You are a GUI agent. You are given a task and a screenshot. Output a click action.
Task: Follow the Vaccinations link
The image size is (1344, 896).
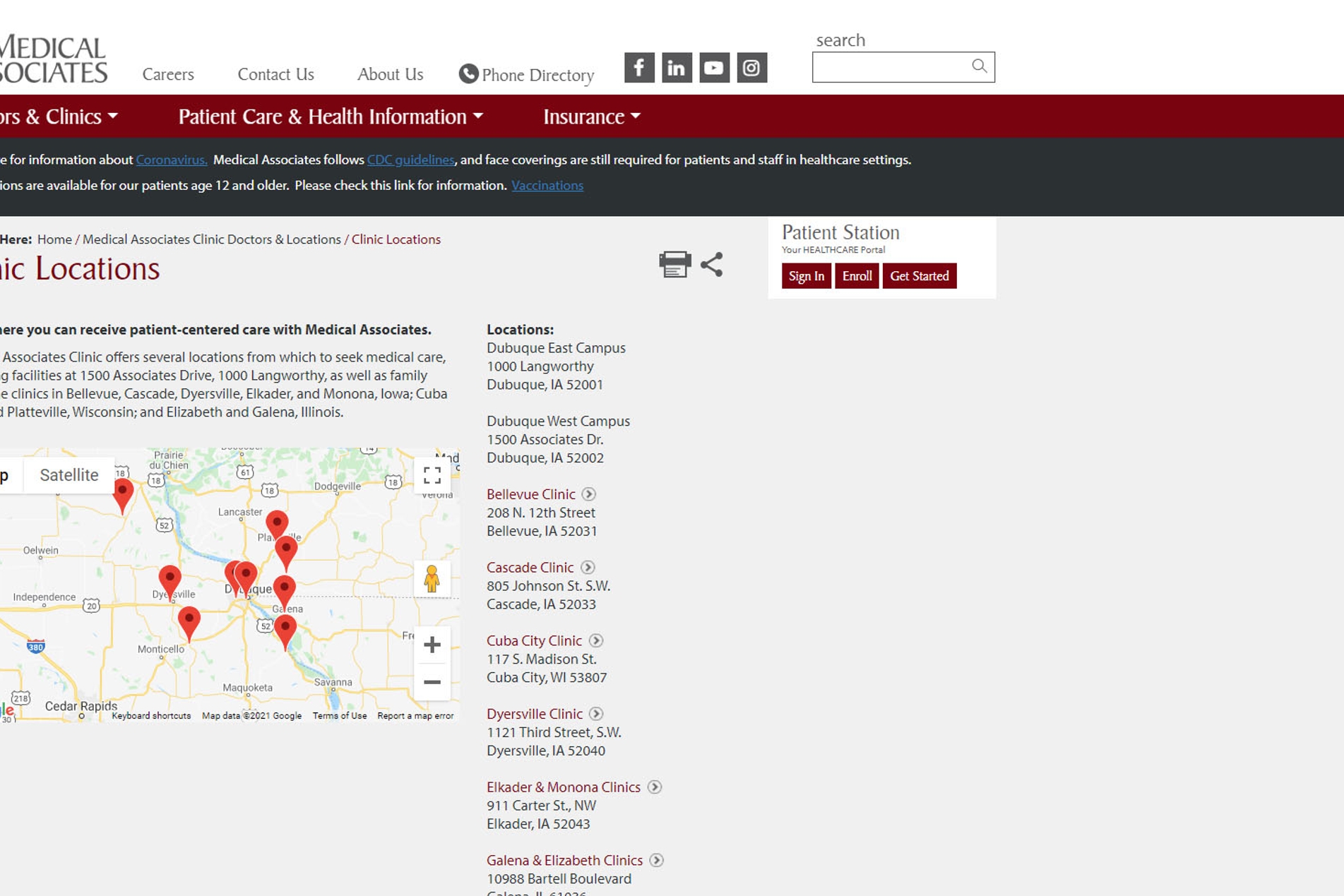coord(547,186)
